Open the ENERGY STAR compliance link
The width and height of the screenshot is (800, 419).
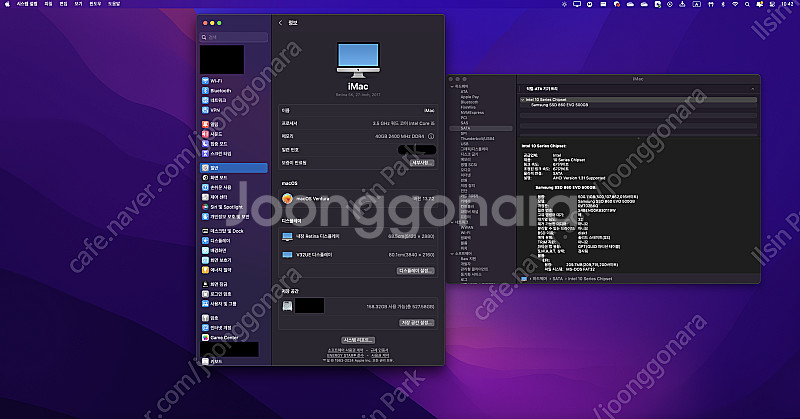[345, 355]
